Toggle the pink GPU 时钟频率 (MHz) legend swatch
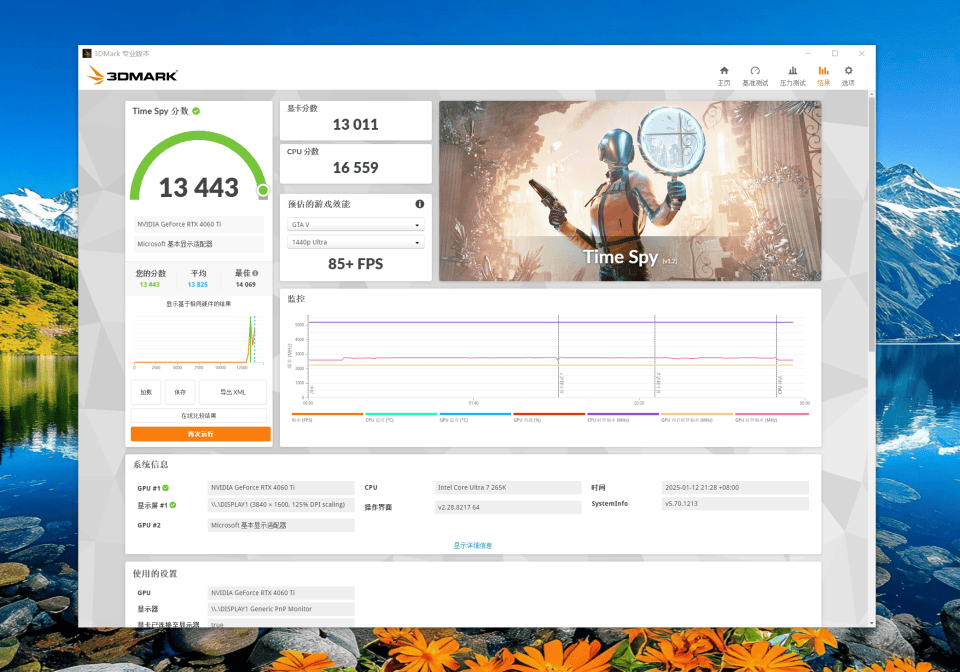 tap(771, 414)
